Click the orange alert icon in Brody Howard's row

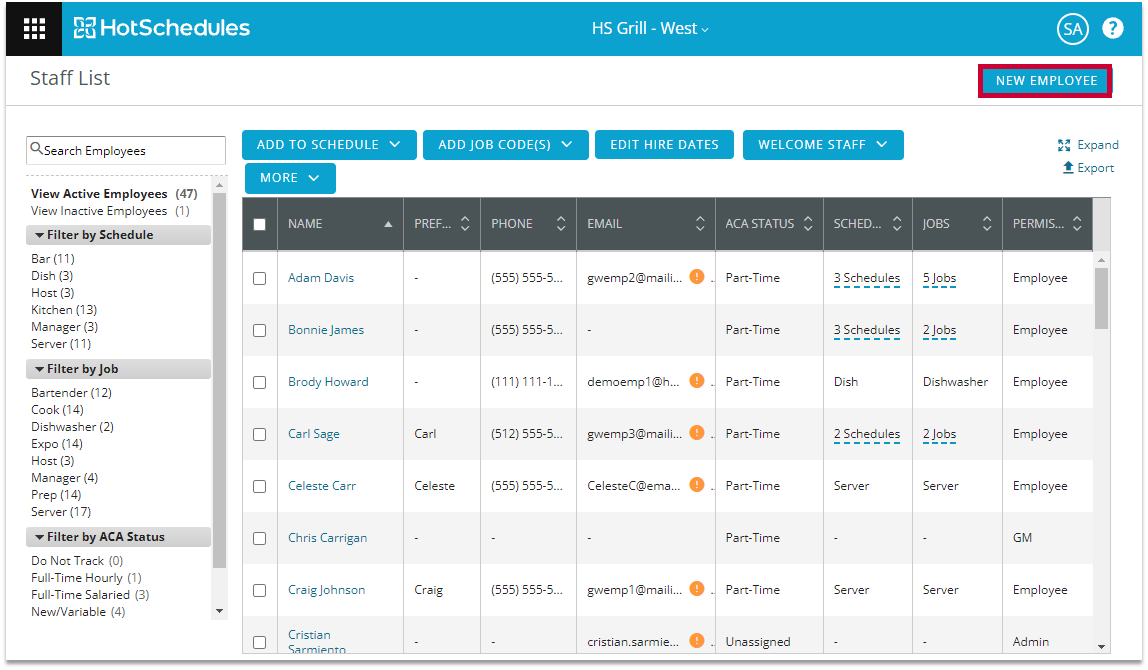(x=697, y=381)
